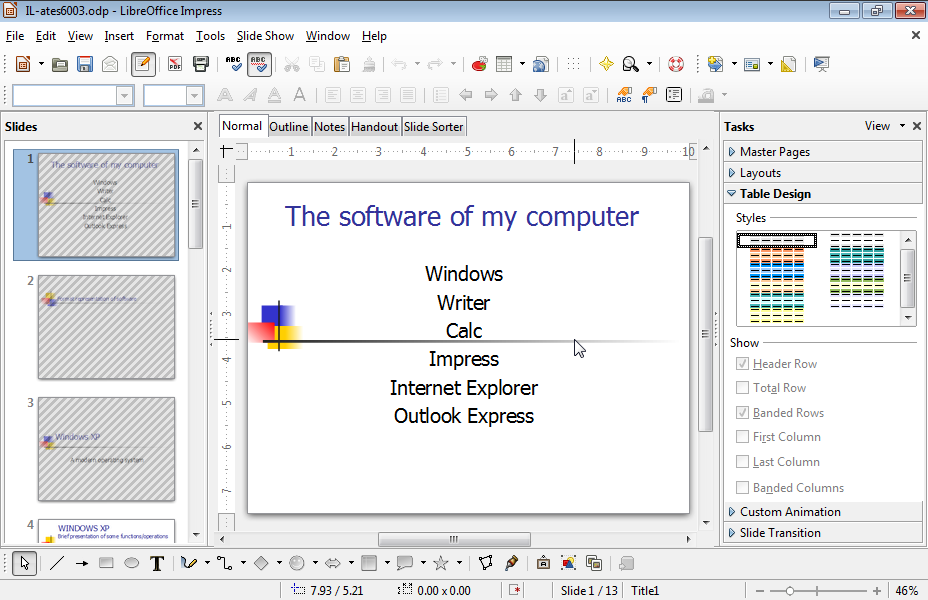928x600 pixels.
Task: Switch to the Outline tab
Action: click(x=289, y=127)
